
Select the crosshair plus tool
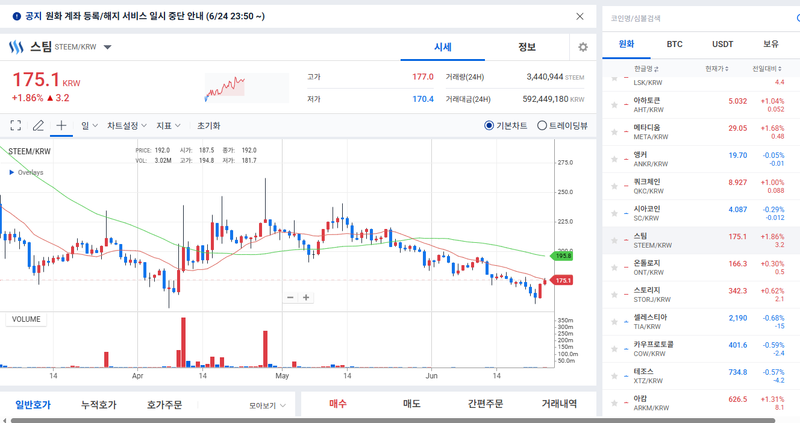(61, 126)
